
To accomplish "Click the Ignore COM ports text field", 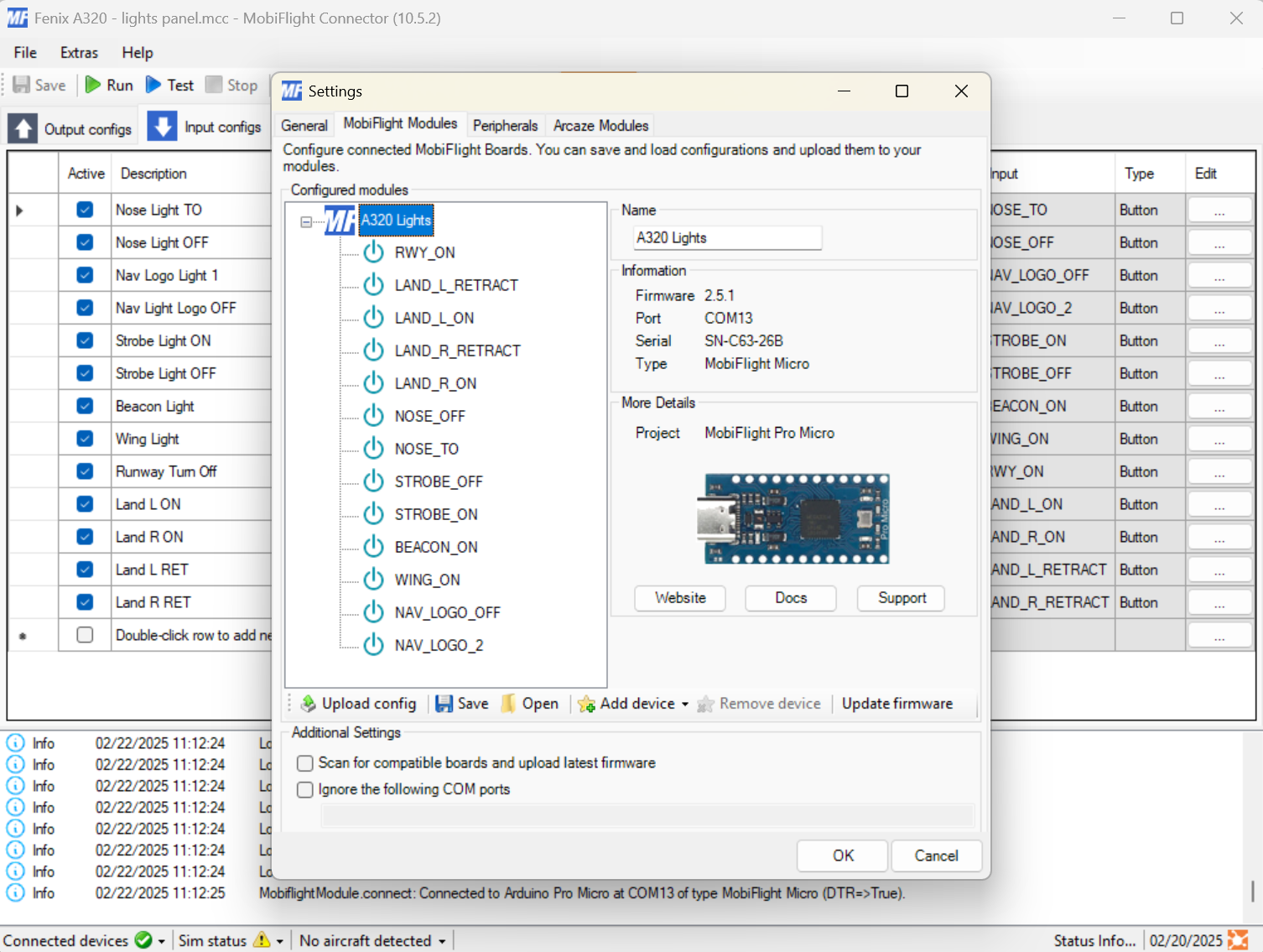I will point(648,815).
